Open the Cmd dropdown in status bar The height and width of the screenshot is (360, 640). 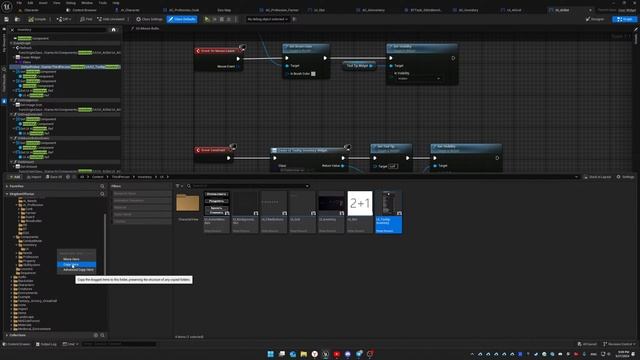[x=70, y=344]
